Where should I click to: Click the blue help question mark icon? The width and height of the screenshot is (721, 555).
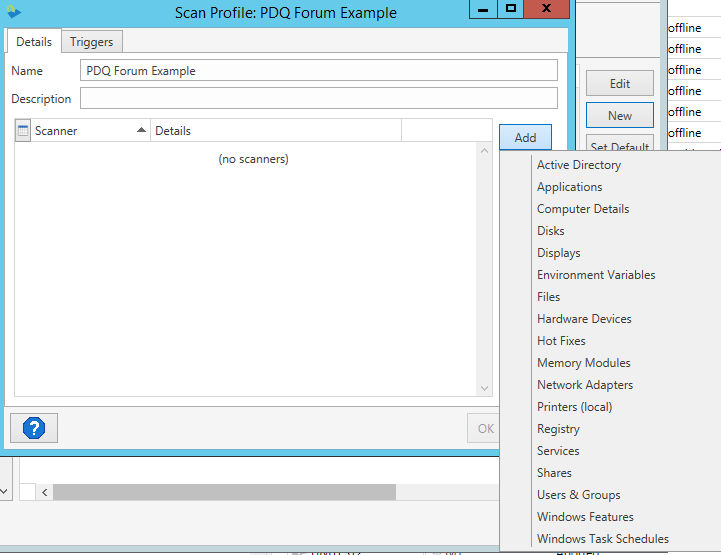pyautogui.click(x=34, y=428)
